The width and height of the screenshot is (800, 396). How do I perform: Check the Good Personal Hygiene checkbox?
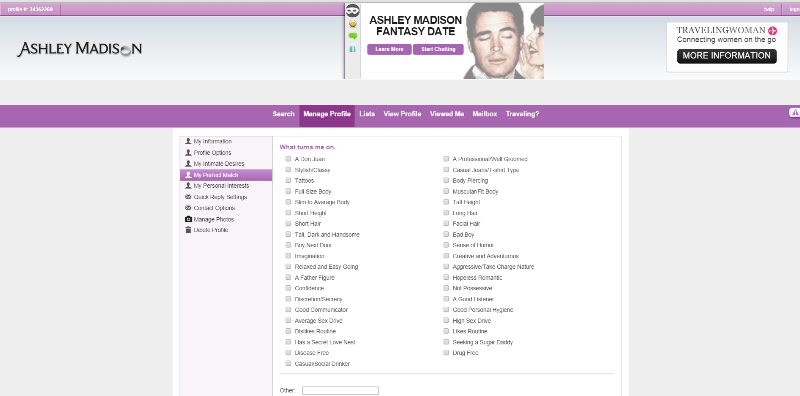point(446,310)
